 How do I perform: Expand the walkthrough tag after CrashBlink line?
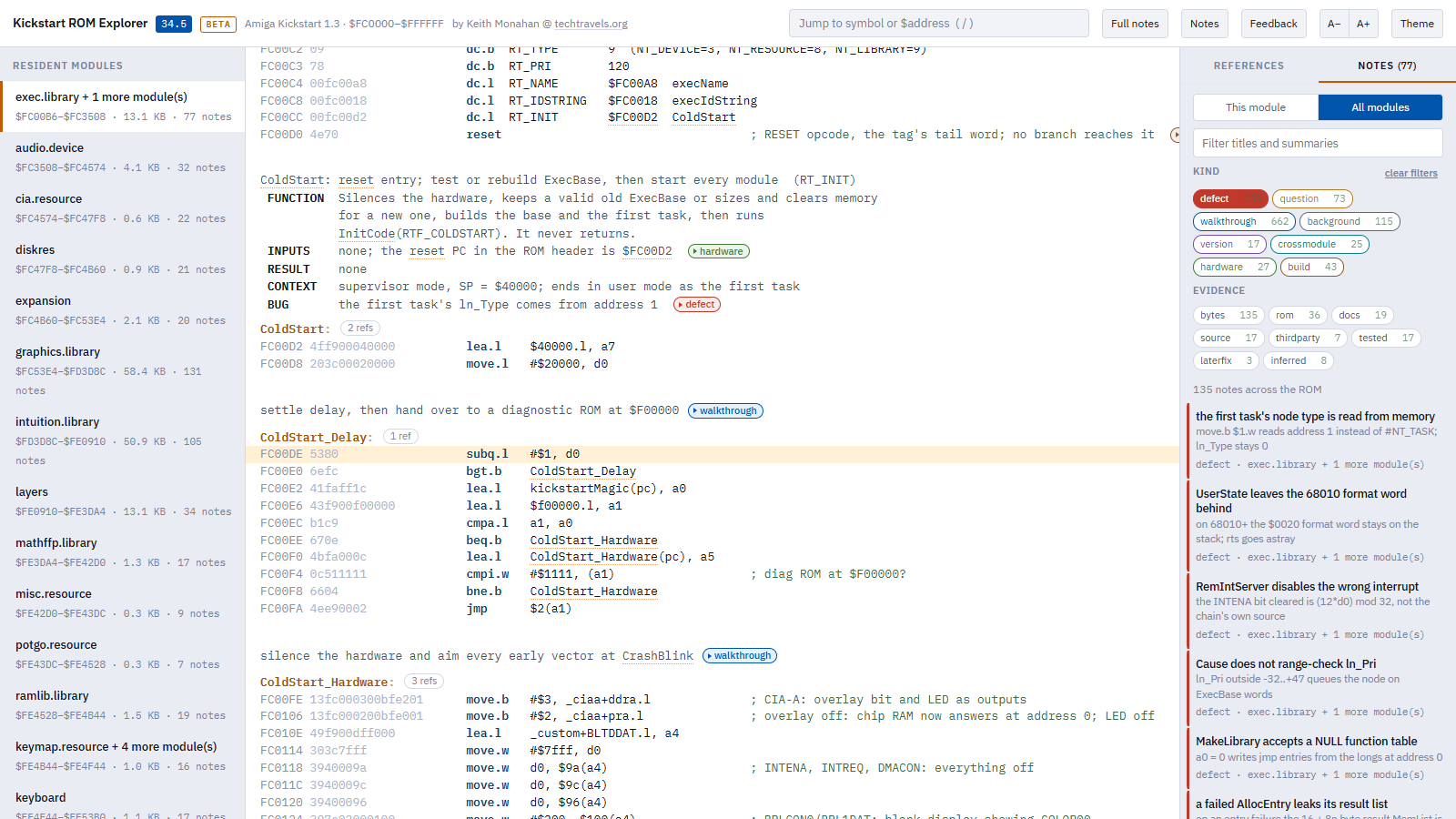[x=740, y=655]
